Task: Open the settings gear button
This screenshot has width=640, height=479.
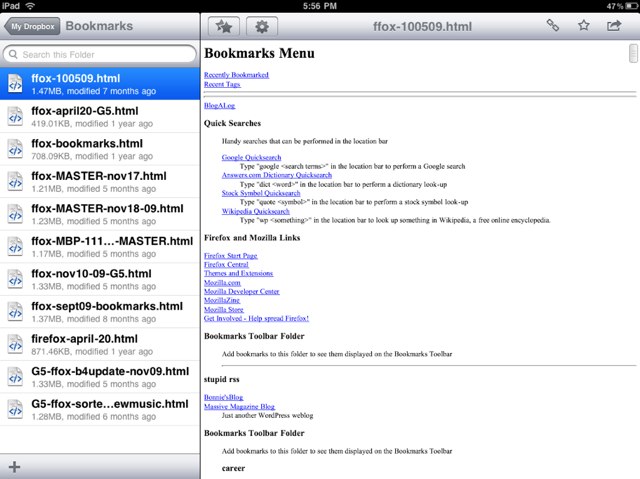Action: pos(262,27)
